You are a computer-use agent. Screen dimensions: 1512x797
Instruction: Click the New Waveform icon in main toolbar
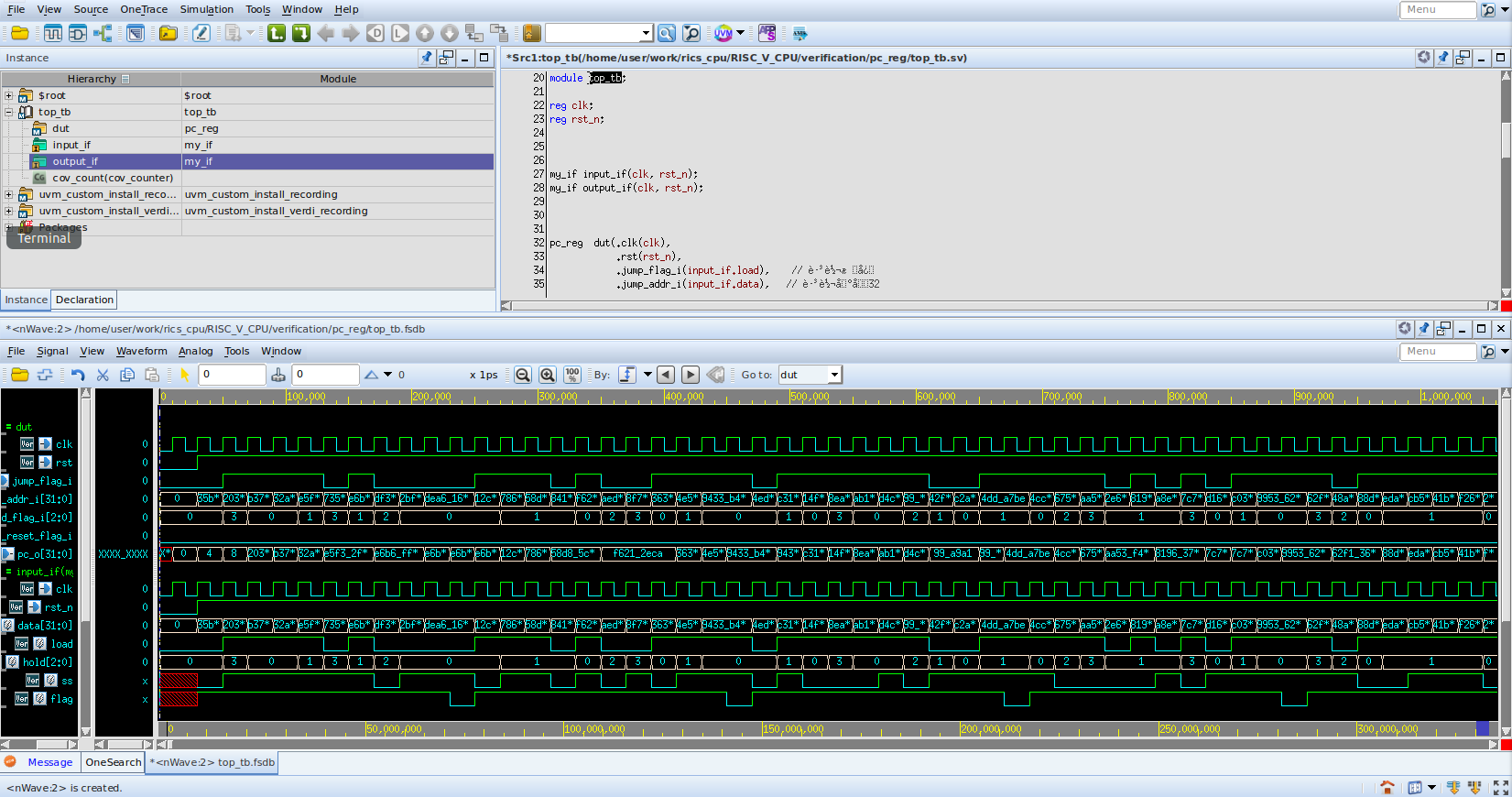53,34
